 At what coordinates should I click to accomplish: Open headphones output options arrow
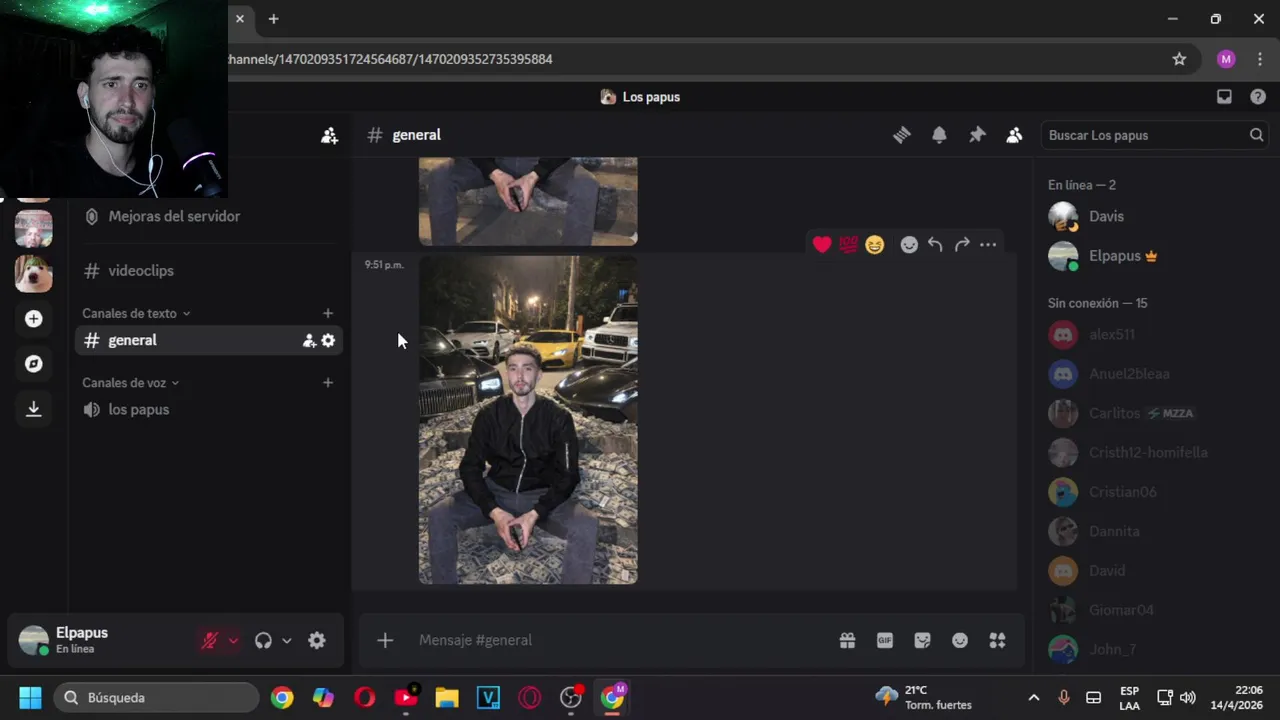pos(287,641)
